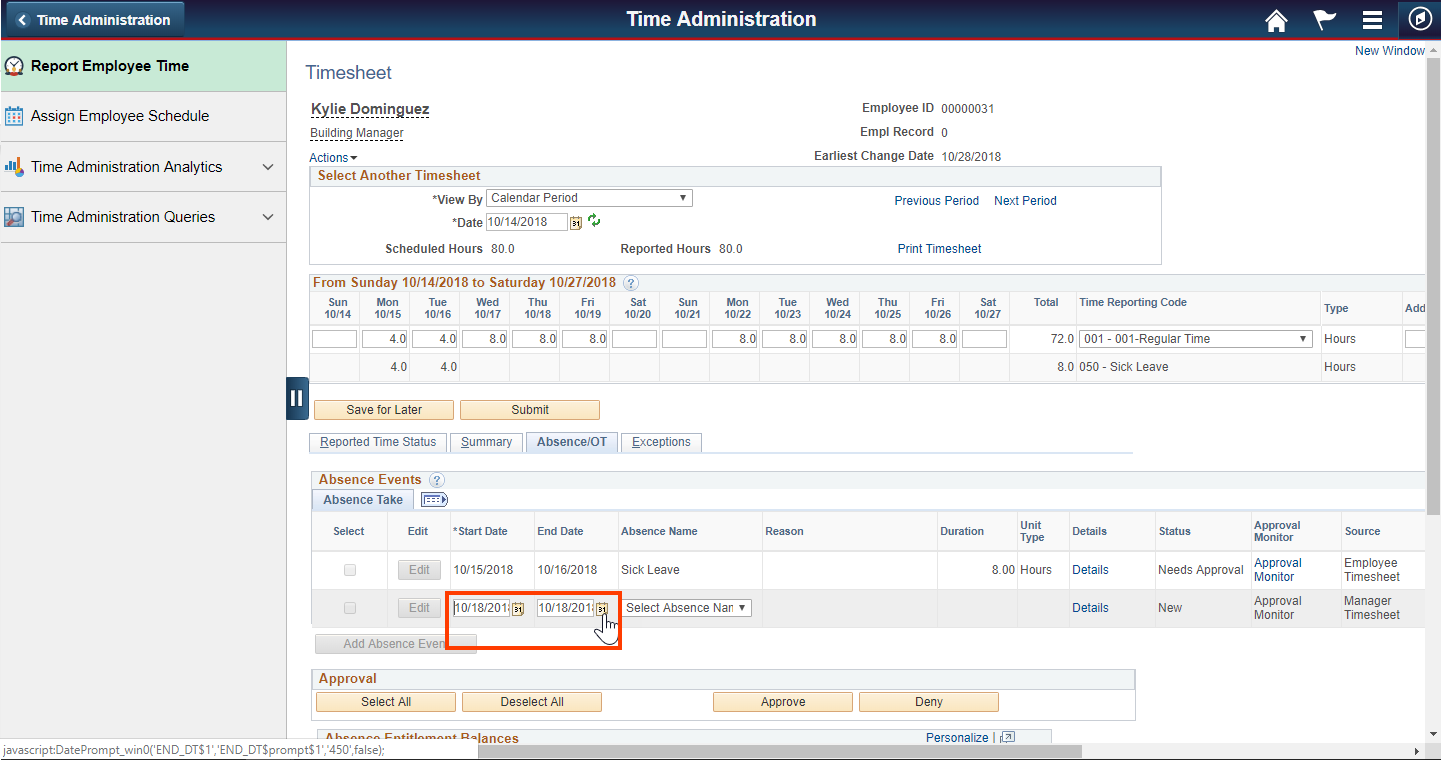Open the Start Date calendar in new absence row
This screenshot has height=760, width=1441.
519,607
